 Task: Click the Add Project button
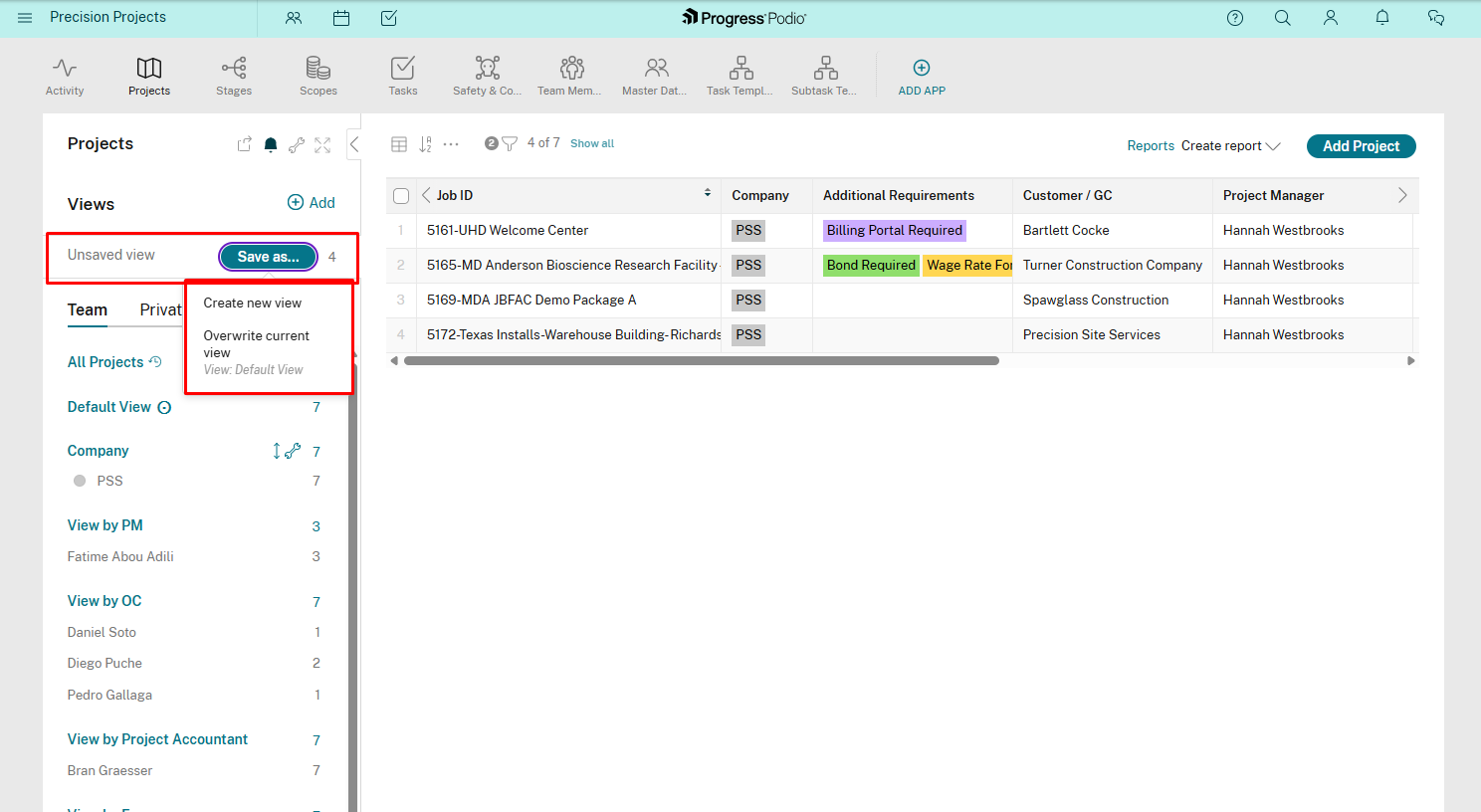pos(1361,145)
